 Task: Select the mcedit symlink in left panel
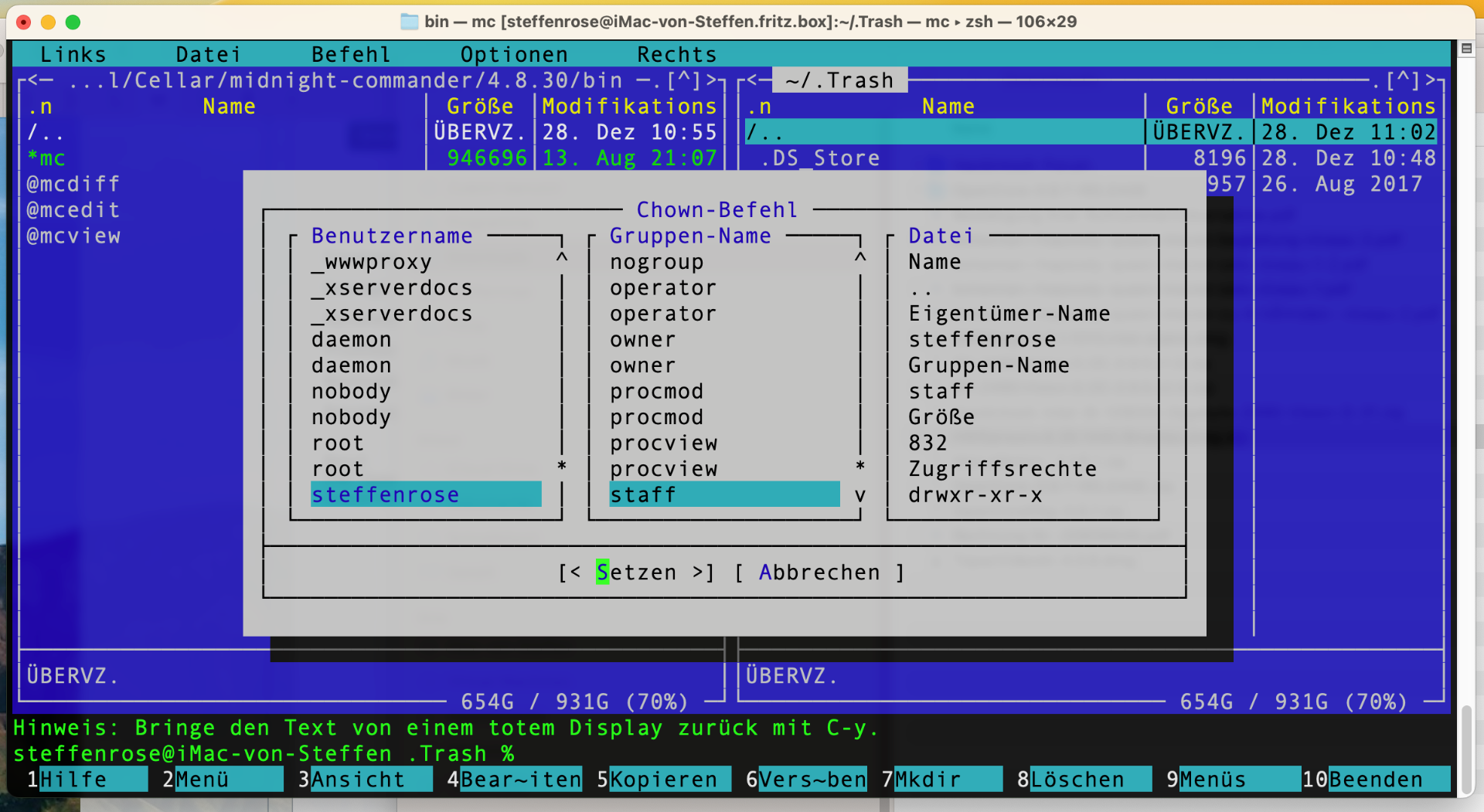(x=73, y=210)
